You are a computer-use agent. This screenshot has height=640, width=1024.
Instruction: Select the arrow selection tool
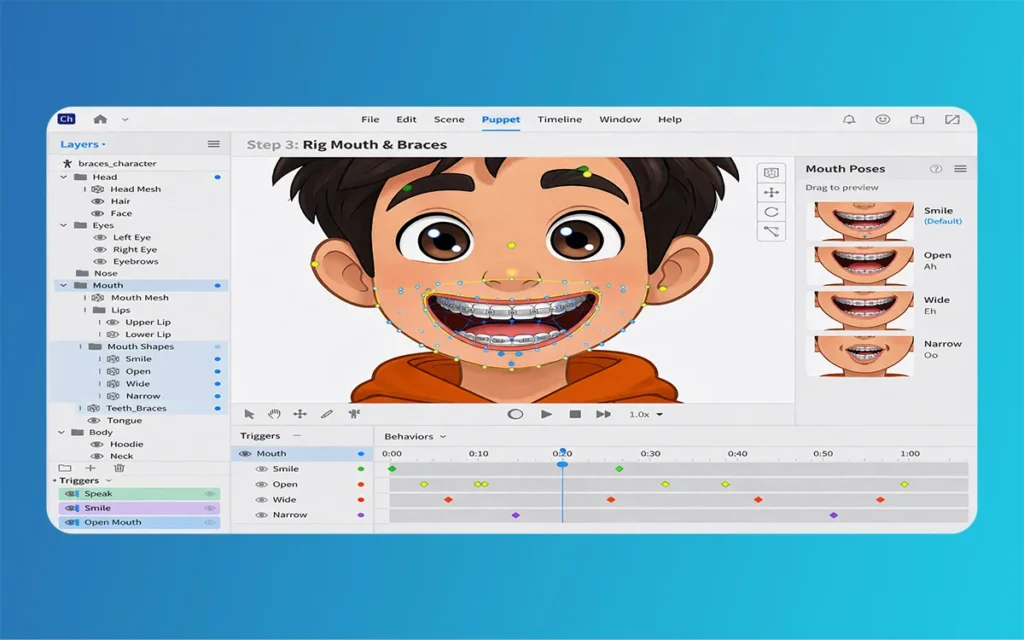pyautogui.click(x=249, y=414)
